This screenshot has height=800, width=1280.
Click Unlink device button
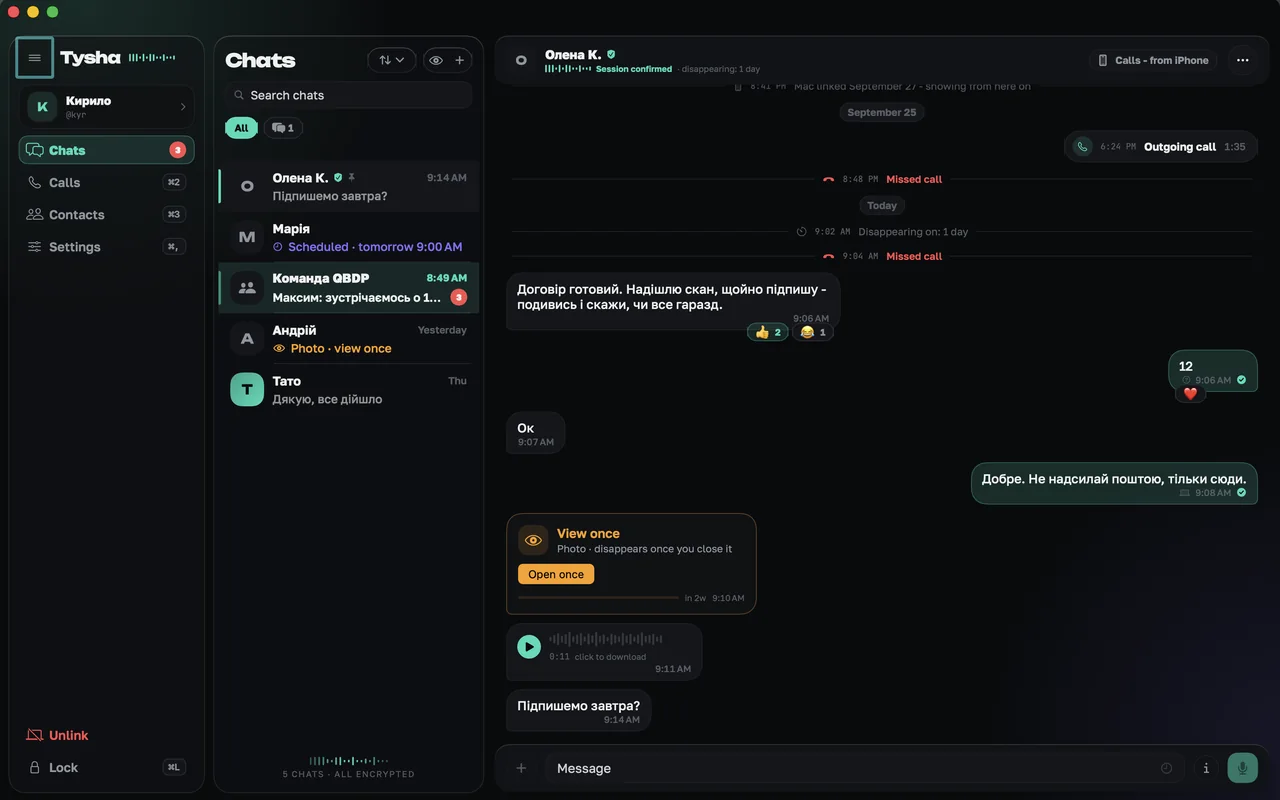(57, 735)
